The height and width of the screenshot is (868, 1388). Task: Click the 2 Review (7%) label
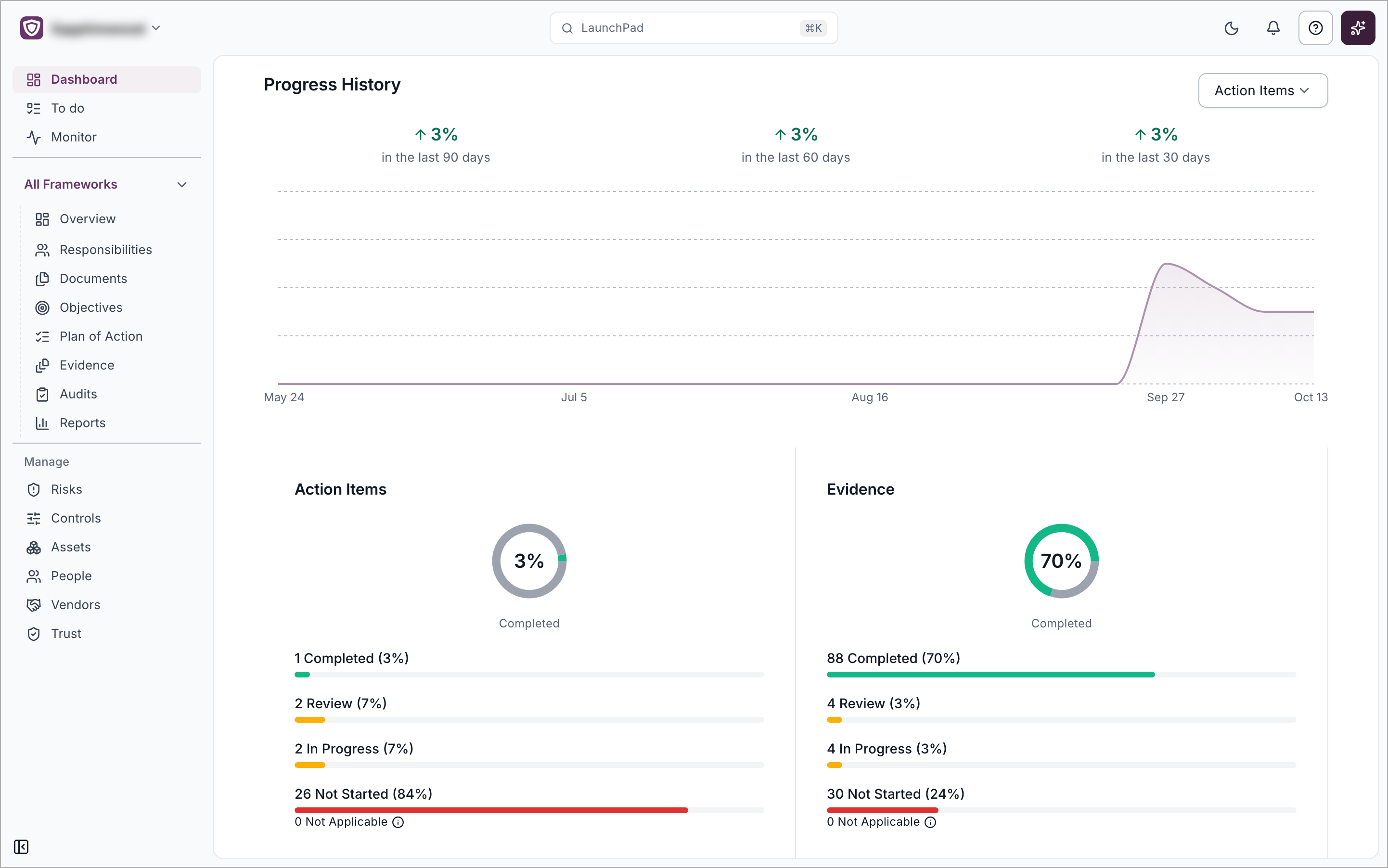(x=341, y=703)
